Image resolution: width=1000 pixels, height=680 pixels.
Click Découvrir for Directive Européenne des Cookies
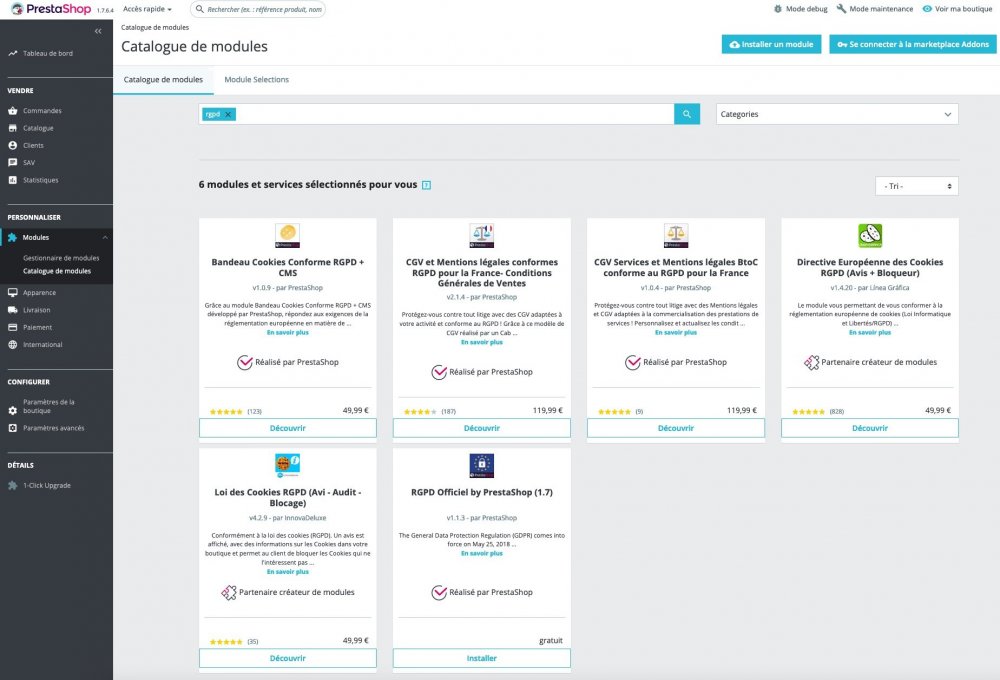point(870,428)
